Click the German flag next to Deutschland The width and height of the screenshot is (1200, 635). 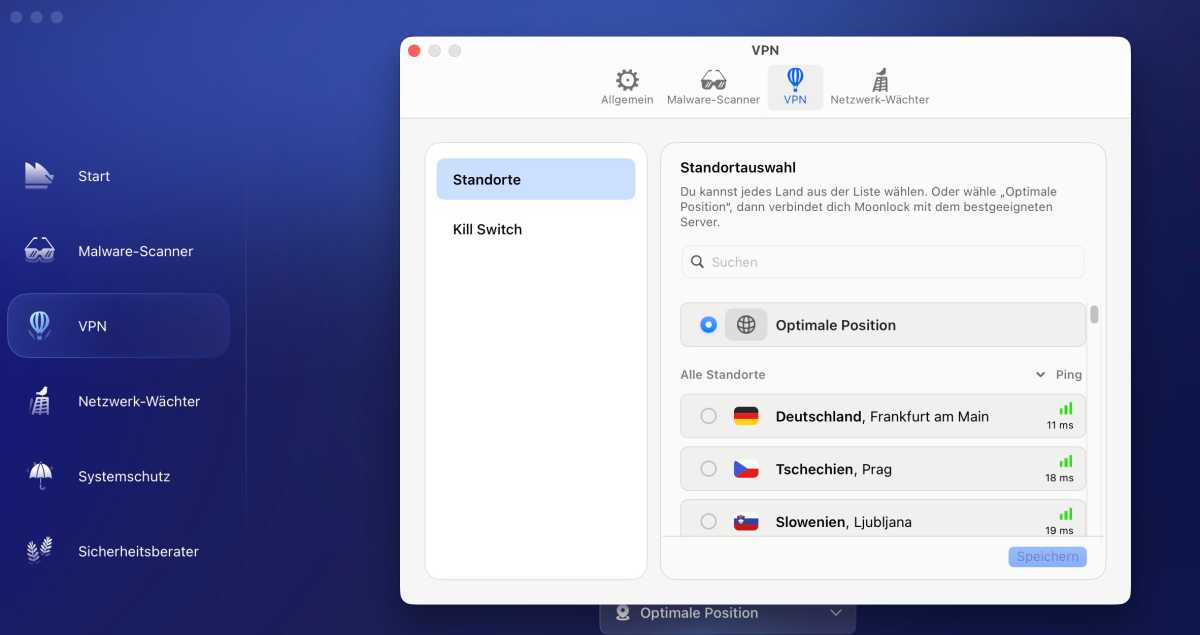tap(744, 416)
